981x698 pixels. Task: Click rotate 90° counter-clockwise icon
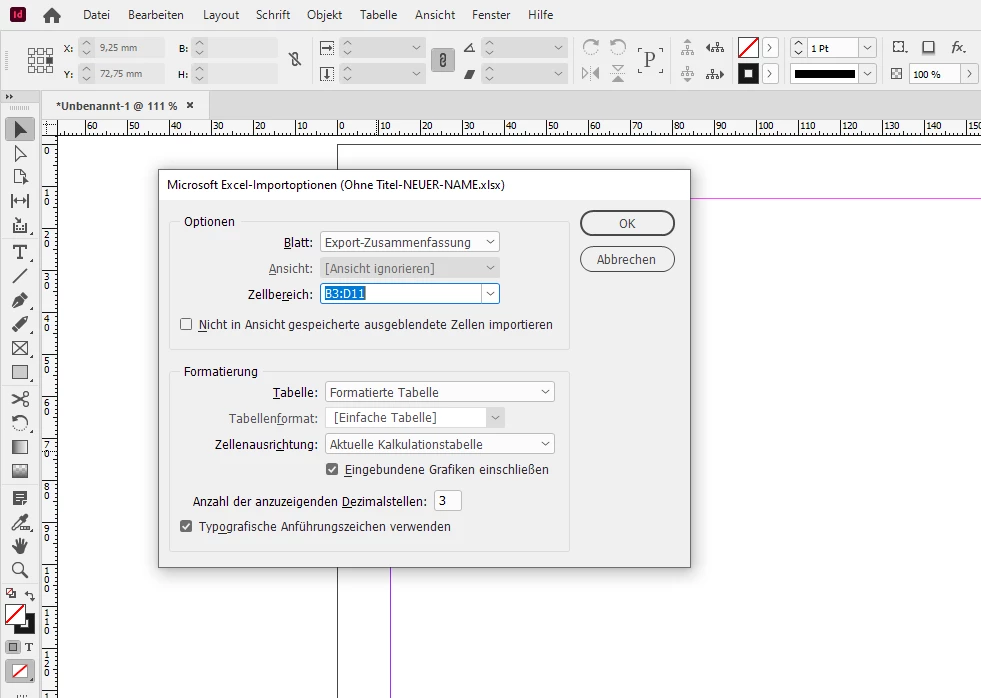(x=618, y=48)
